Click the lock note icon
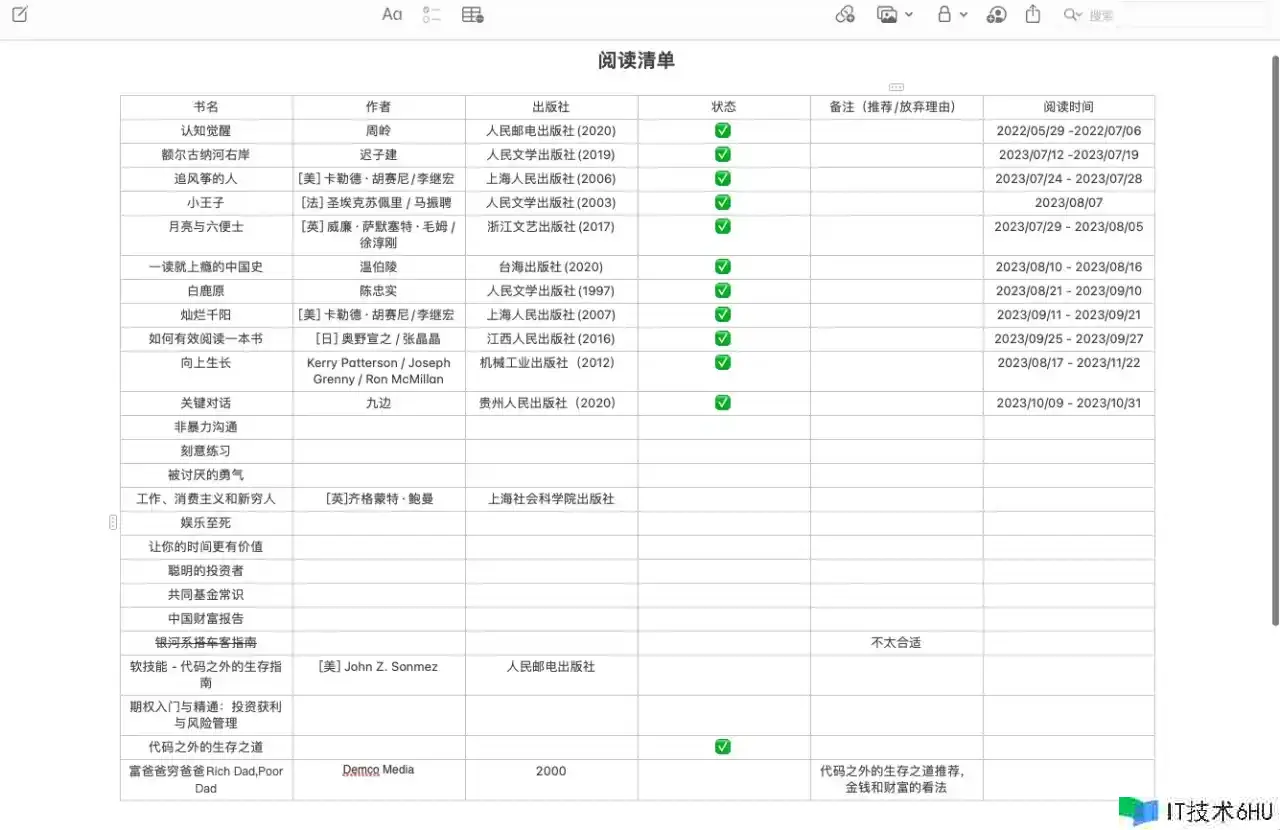 click(x=944, y=14)
